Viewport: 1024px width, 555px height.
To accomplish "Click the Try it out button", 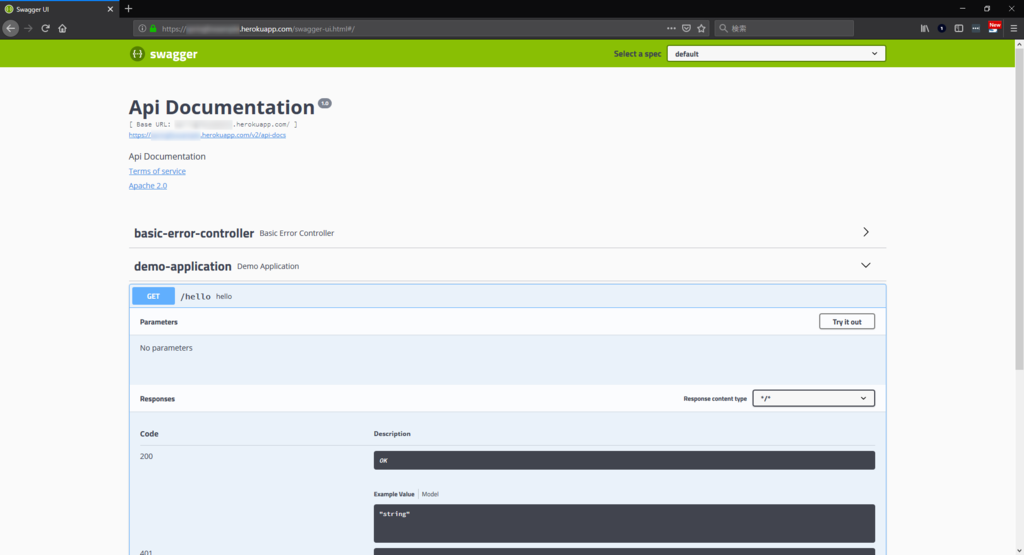I will click(847, 321).
